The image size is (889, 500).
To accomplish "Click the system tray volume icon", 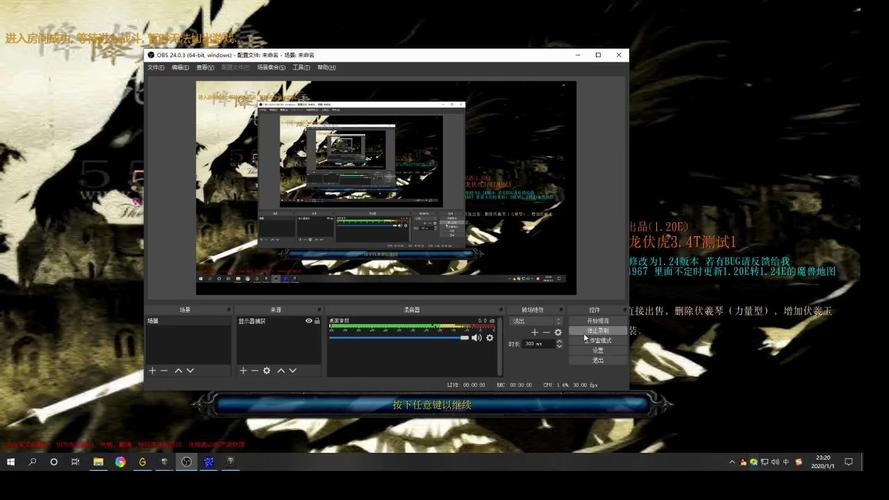I will tap(775, 462).
